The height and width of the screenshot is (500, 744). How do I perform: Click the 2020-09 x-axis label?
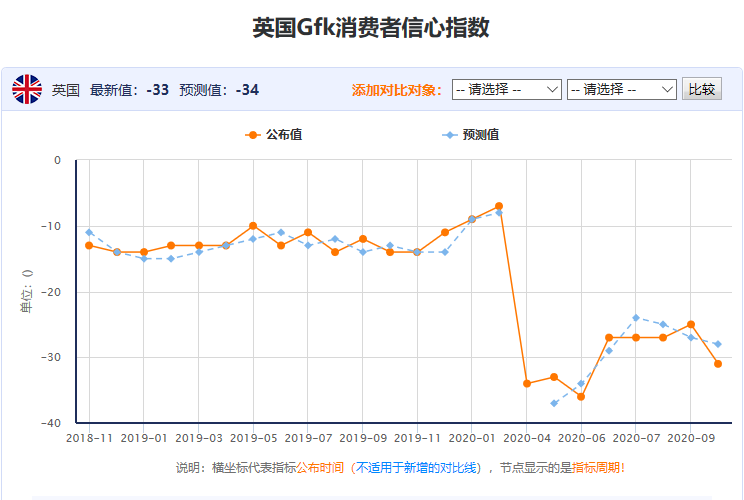click(x=691, y=438)
